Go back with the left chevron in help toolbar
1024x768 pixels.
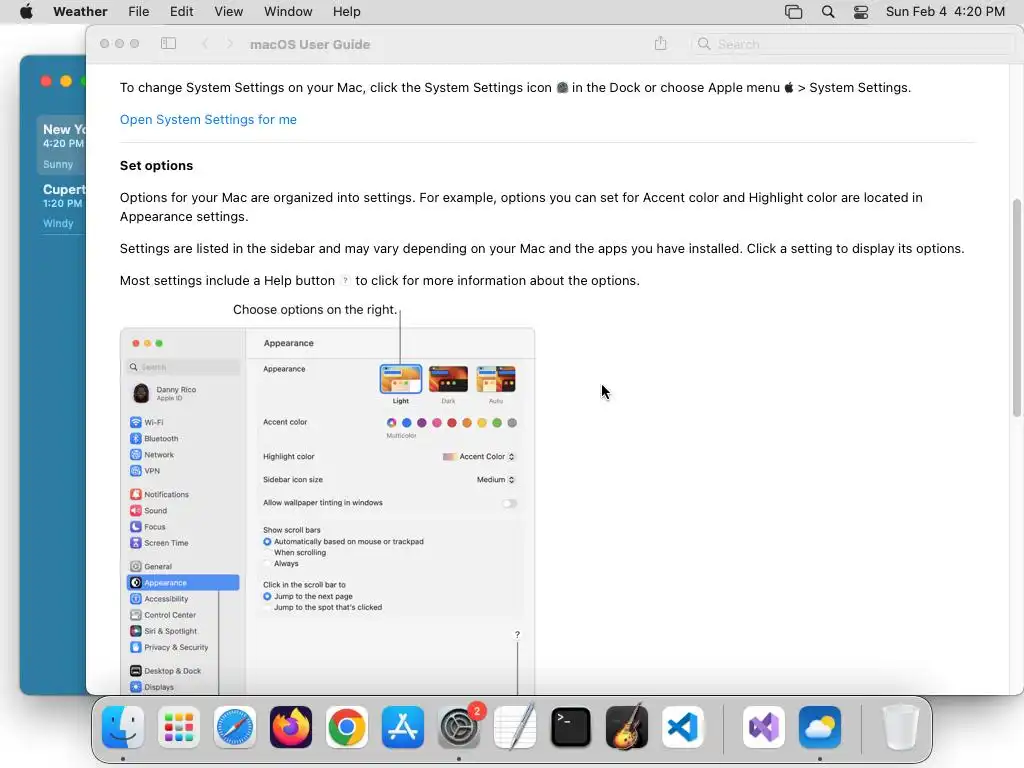[x=205, y=44]
